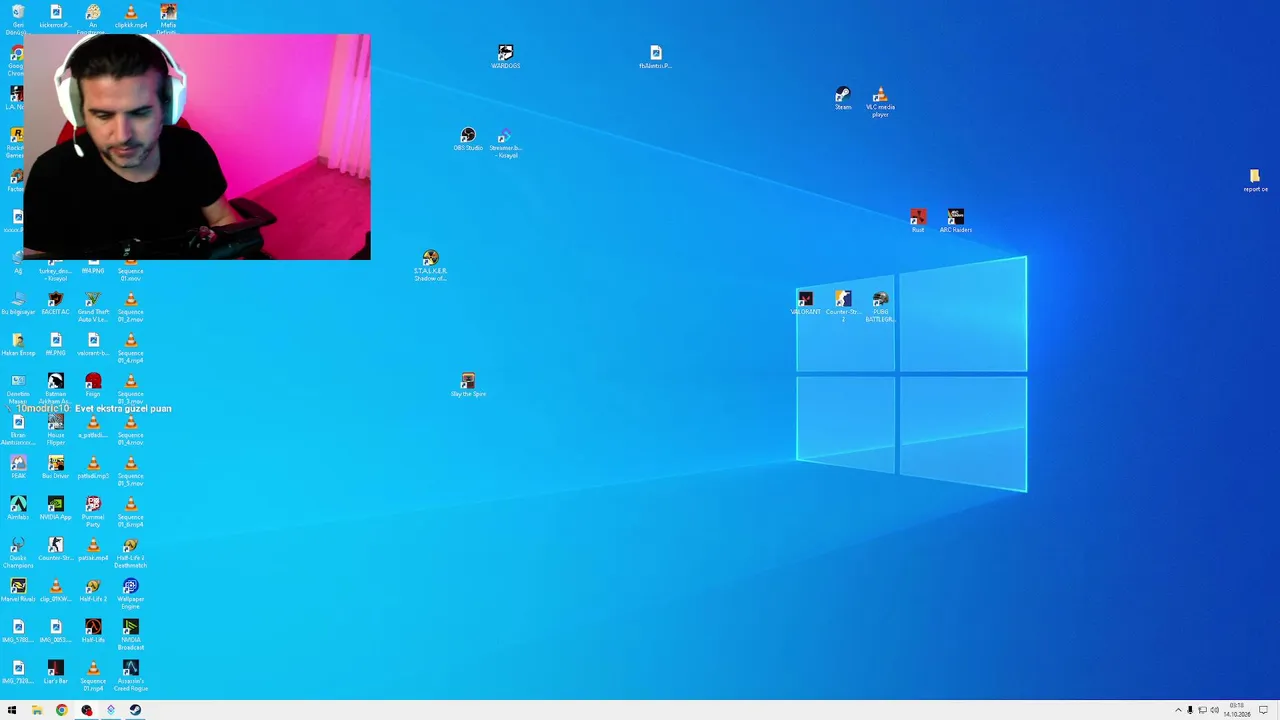Open the report folder on desktop
Viewport: 1280px width, 720px height.
[x=1255, y=180]
